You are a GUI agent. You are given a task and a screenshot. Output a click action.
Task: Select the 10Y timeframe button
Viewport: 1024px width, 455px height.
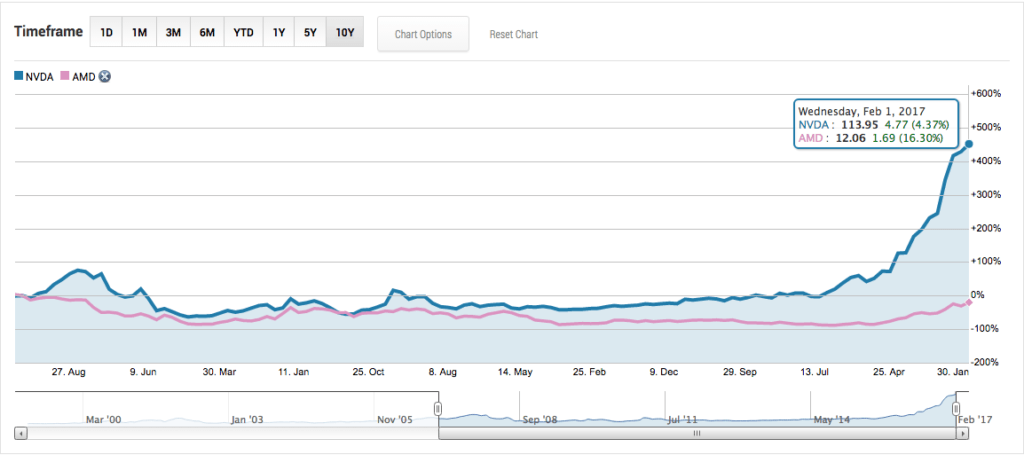coord(345,33)
